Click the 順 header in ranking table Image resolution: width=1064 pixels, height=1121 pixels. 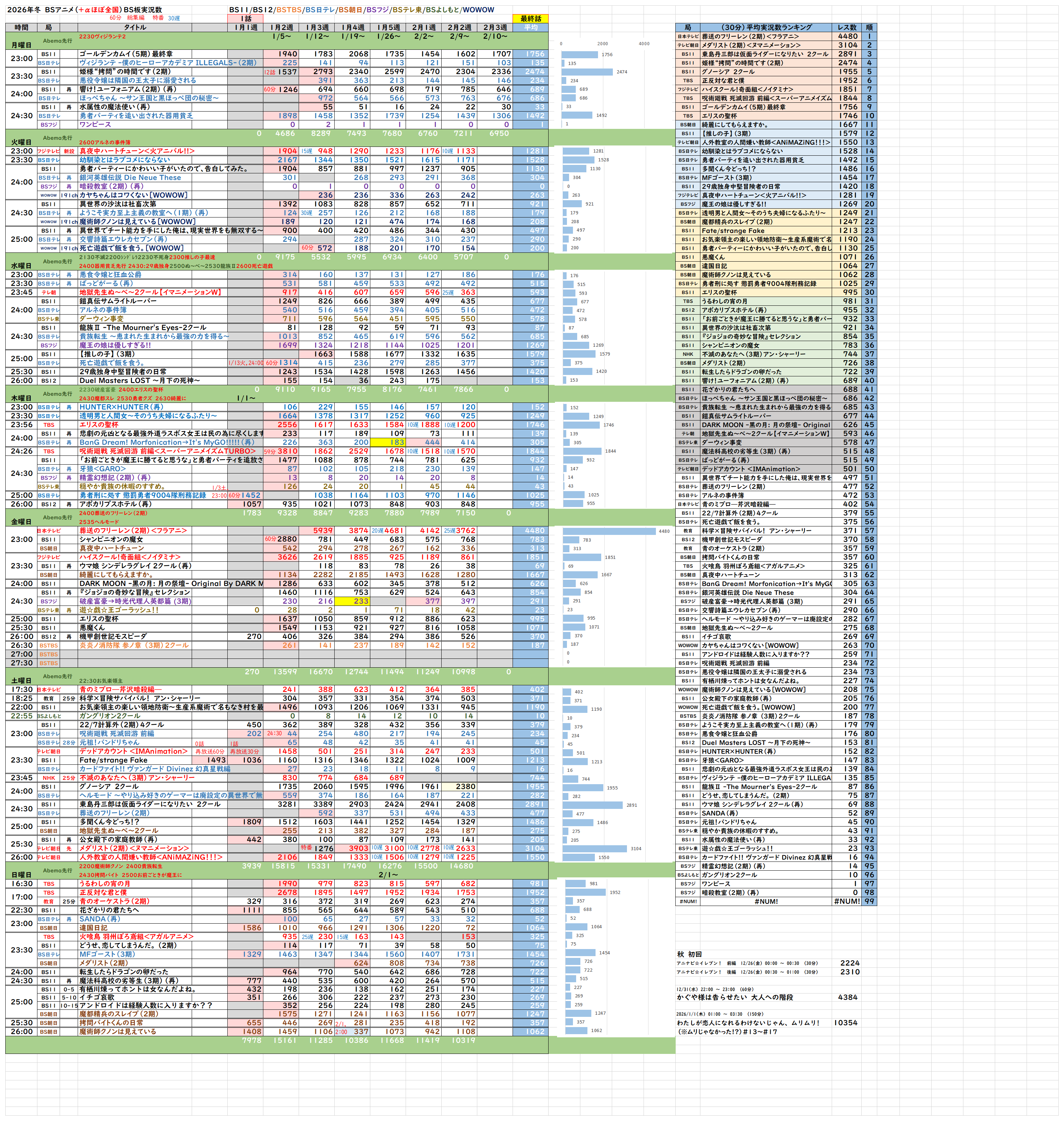pos(869,27)
